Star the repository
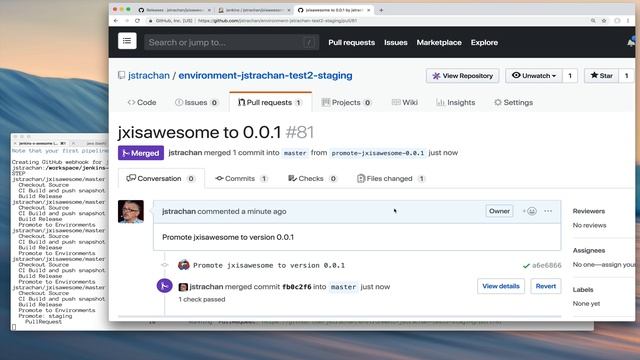 click(x=601, y=76)
